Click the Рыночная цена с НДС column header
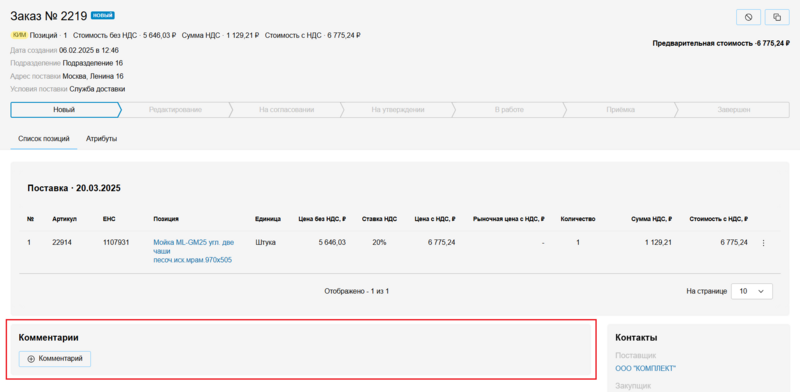Screen dimensions: 800x392 click(x=509, y=219)
